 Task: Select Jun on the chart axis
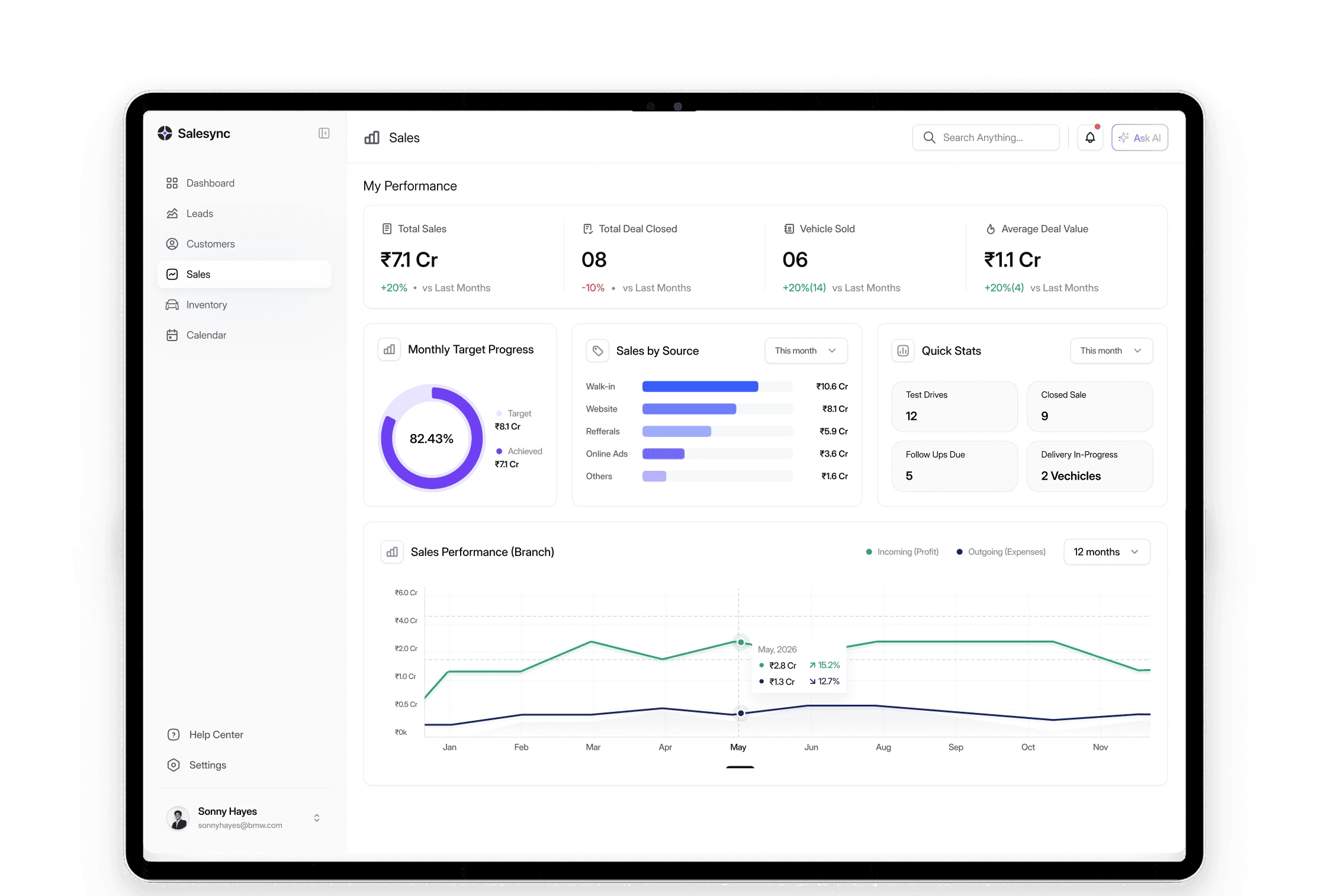[x=811, y=747]
